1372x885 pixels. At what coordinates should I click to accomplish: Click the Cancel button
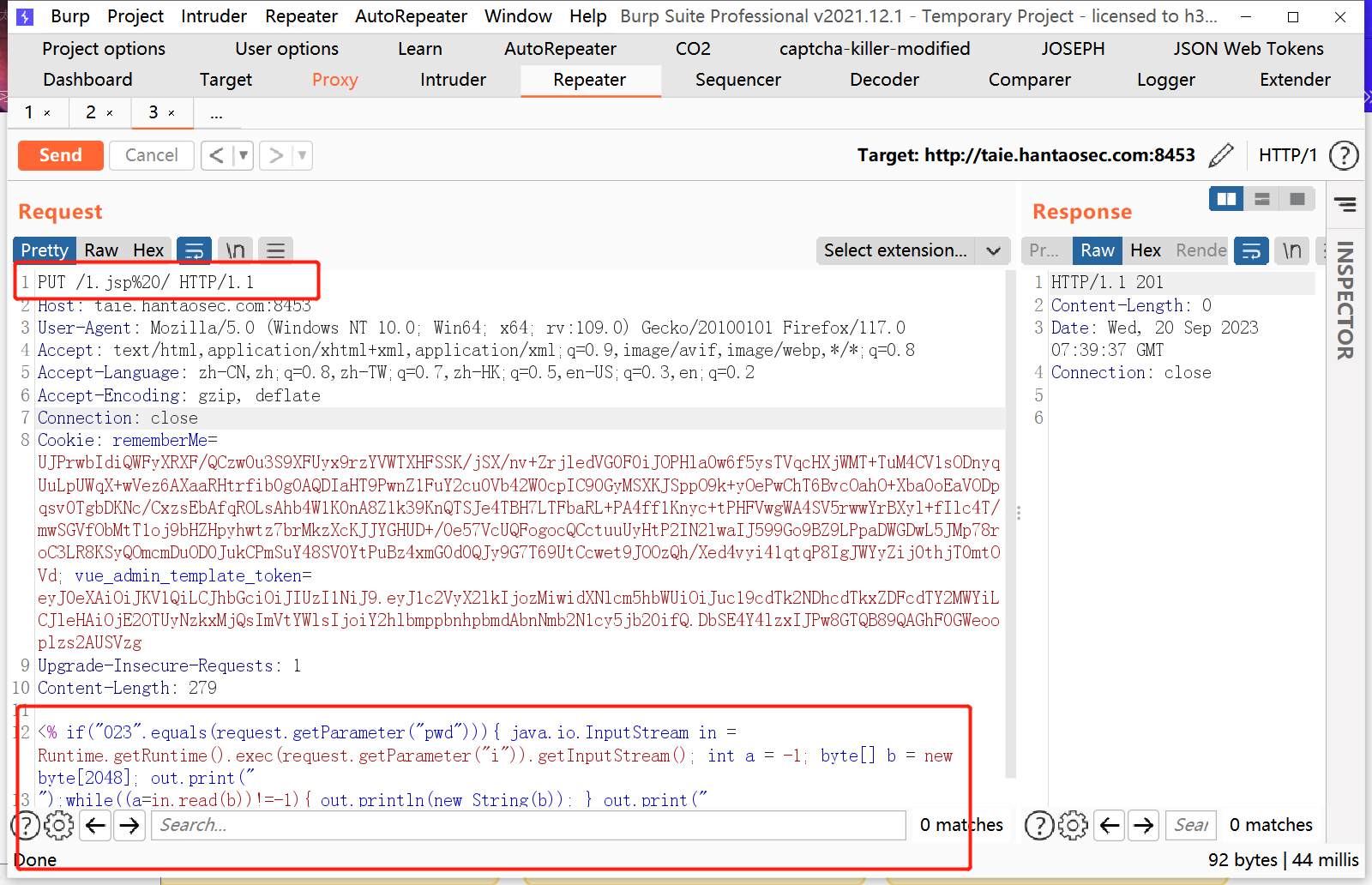pyautogui.click(x=151, y=155)
